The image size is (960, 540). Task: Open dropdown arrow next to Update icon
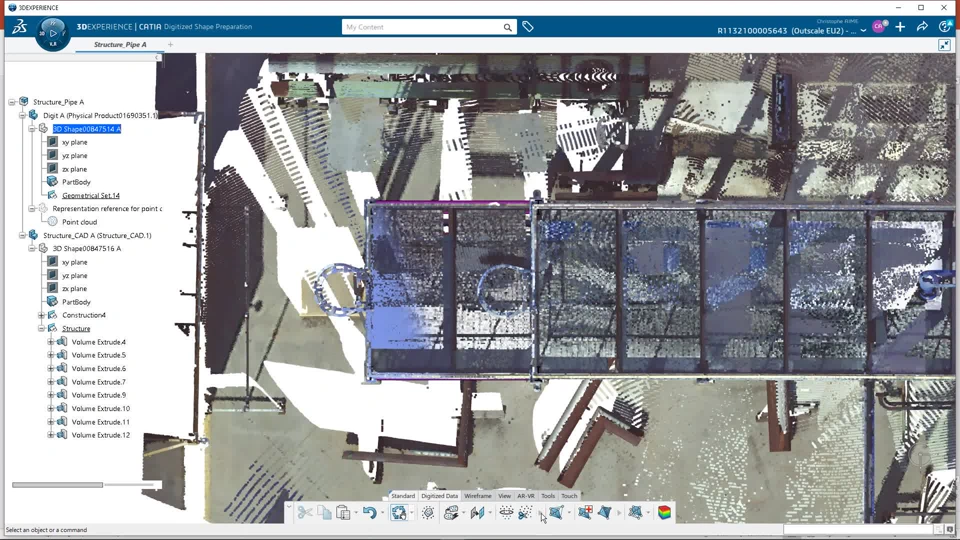[x=411, y=513]
